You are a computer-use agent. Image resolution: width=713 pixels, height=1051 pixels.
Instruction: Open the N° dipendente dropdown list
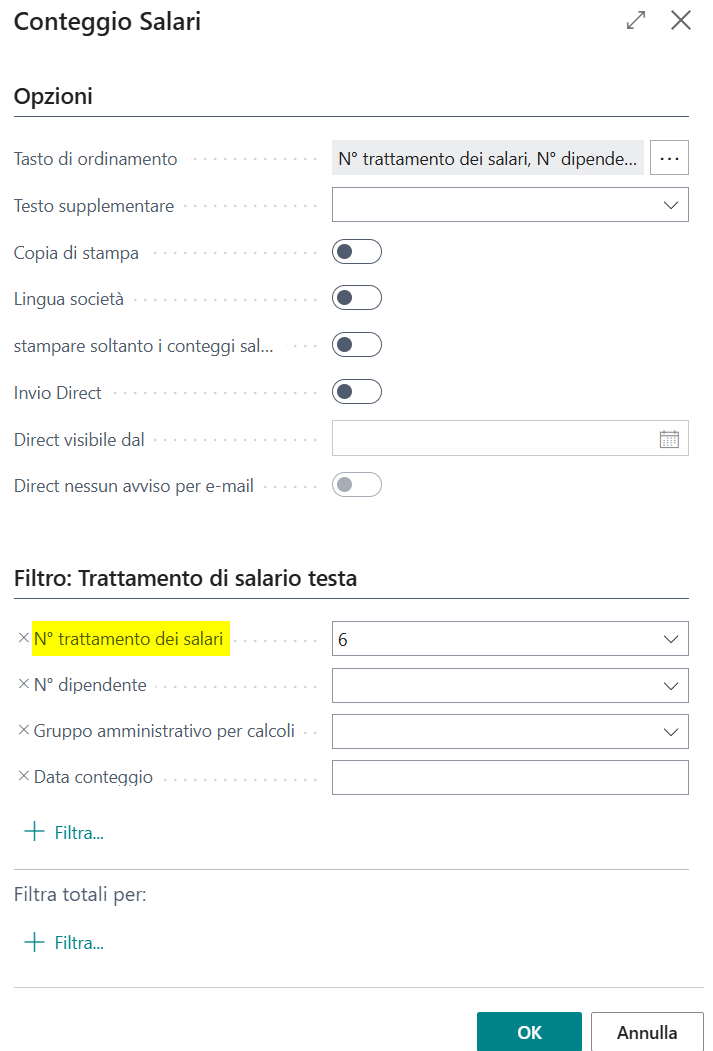point(670,686)
